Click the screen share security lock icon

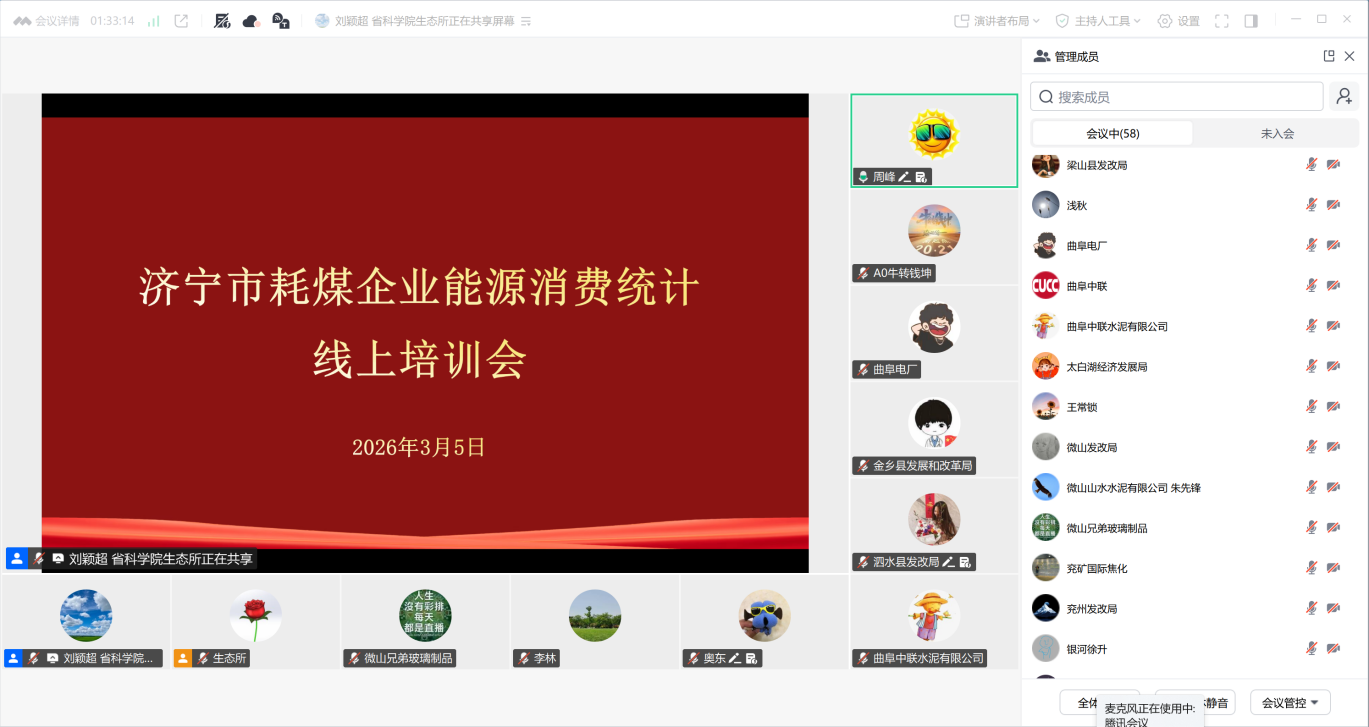click(282, 20)
